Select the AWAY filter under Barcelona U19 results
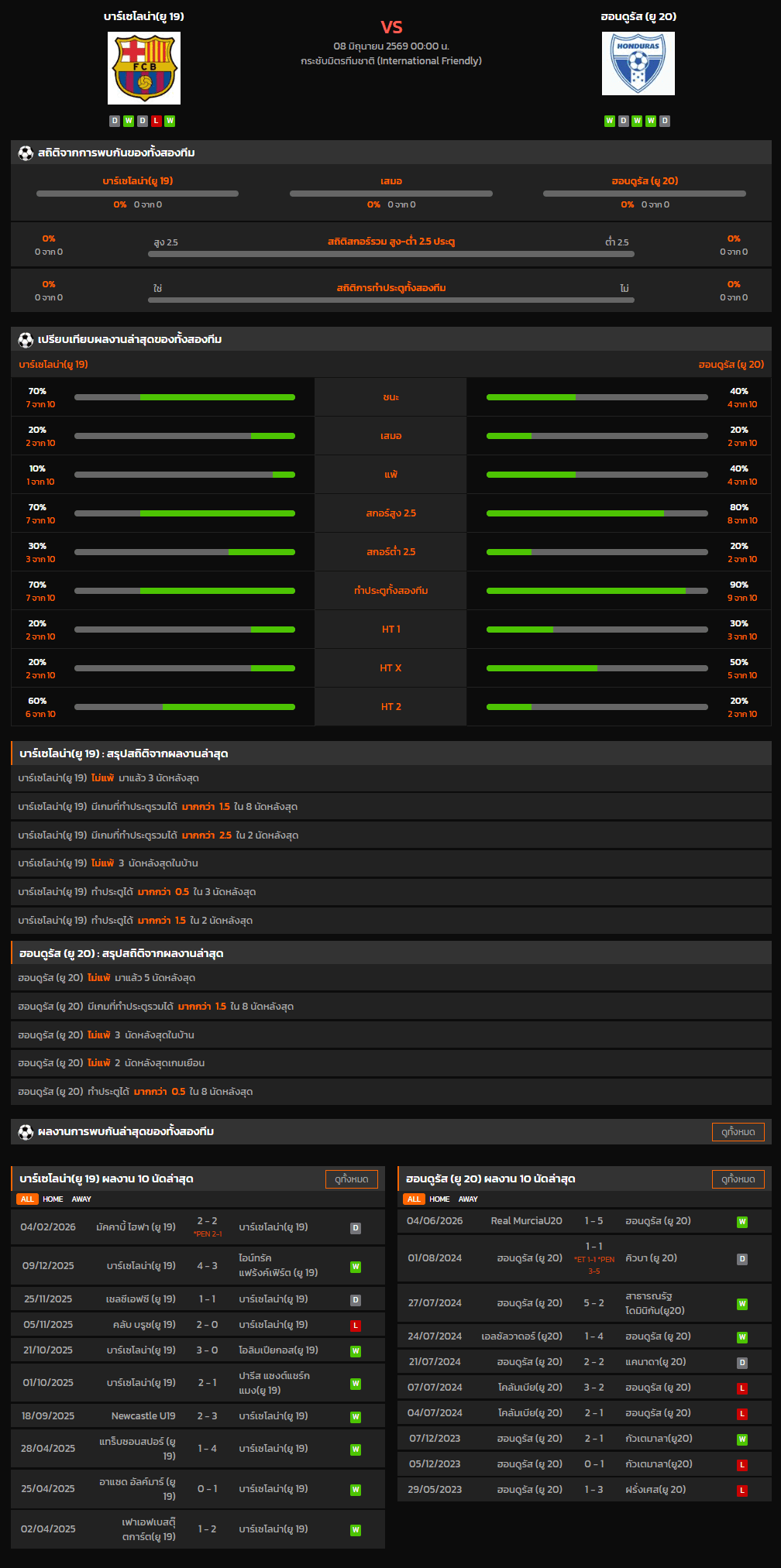Viewport: 781px width, 1568px height. click(x=81, y=1199)
